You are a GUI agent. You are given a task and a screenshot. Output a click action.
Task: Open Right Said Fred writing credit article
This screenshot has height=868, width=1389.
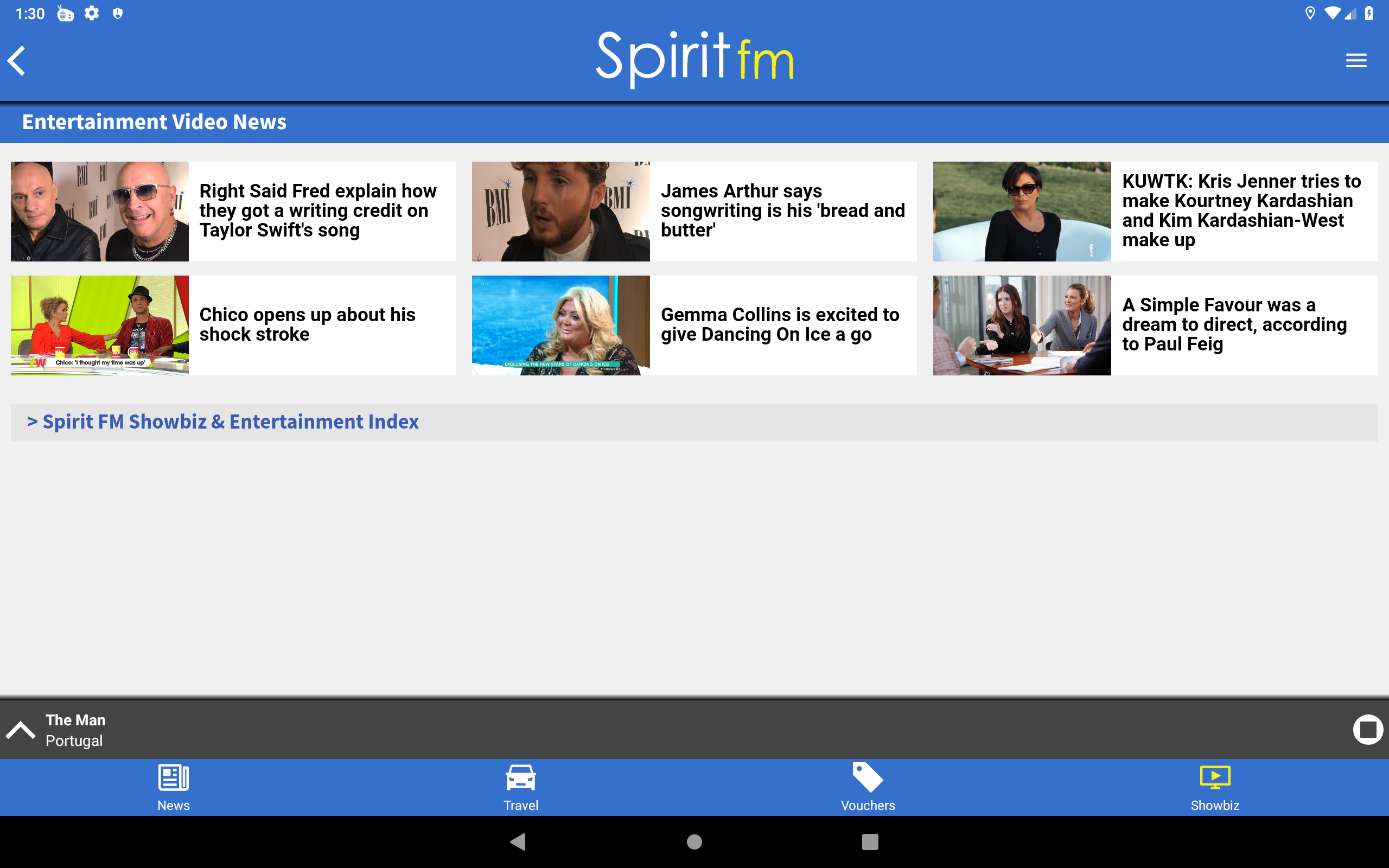(319, 210)
